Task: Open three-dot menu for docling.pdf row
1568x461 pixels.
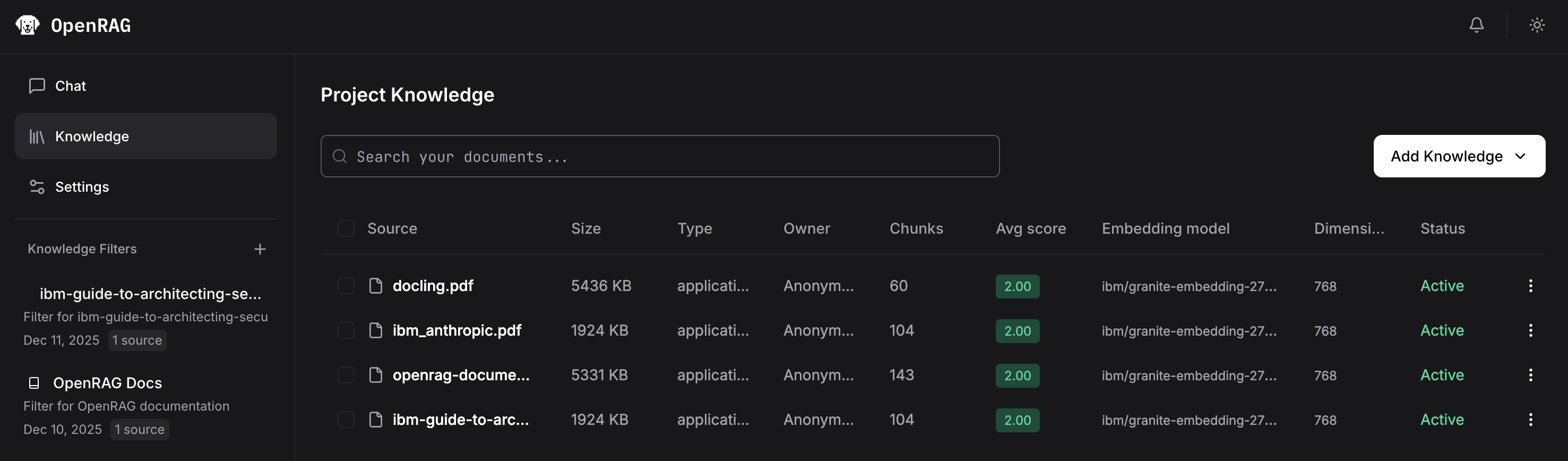Action: [x=1530, y=286]
